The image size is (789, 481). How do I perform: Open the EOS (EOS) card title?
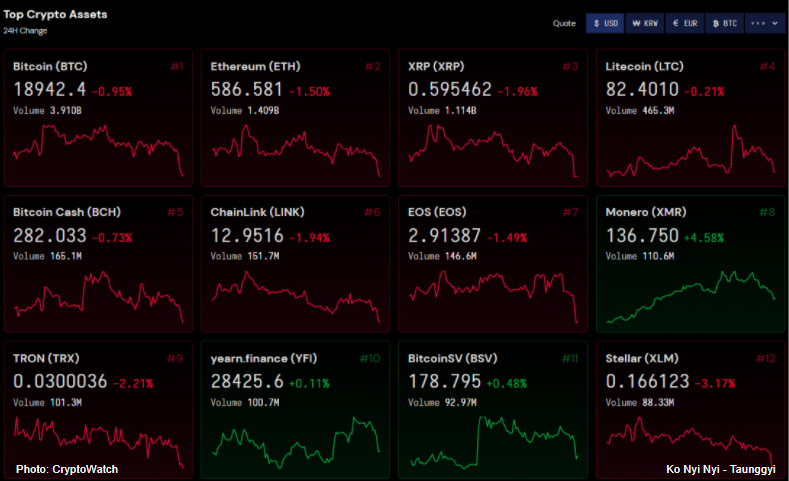[437, 212]
